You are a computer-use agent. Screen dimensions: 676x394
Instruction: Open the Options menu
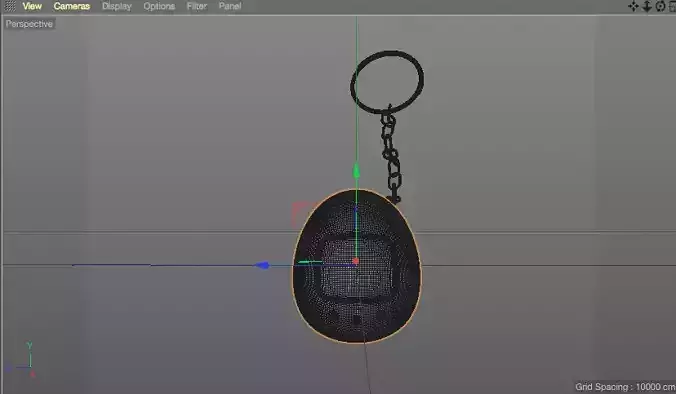point(159,6)
